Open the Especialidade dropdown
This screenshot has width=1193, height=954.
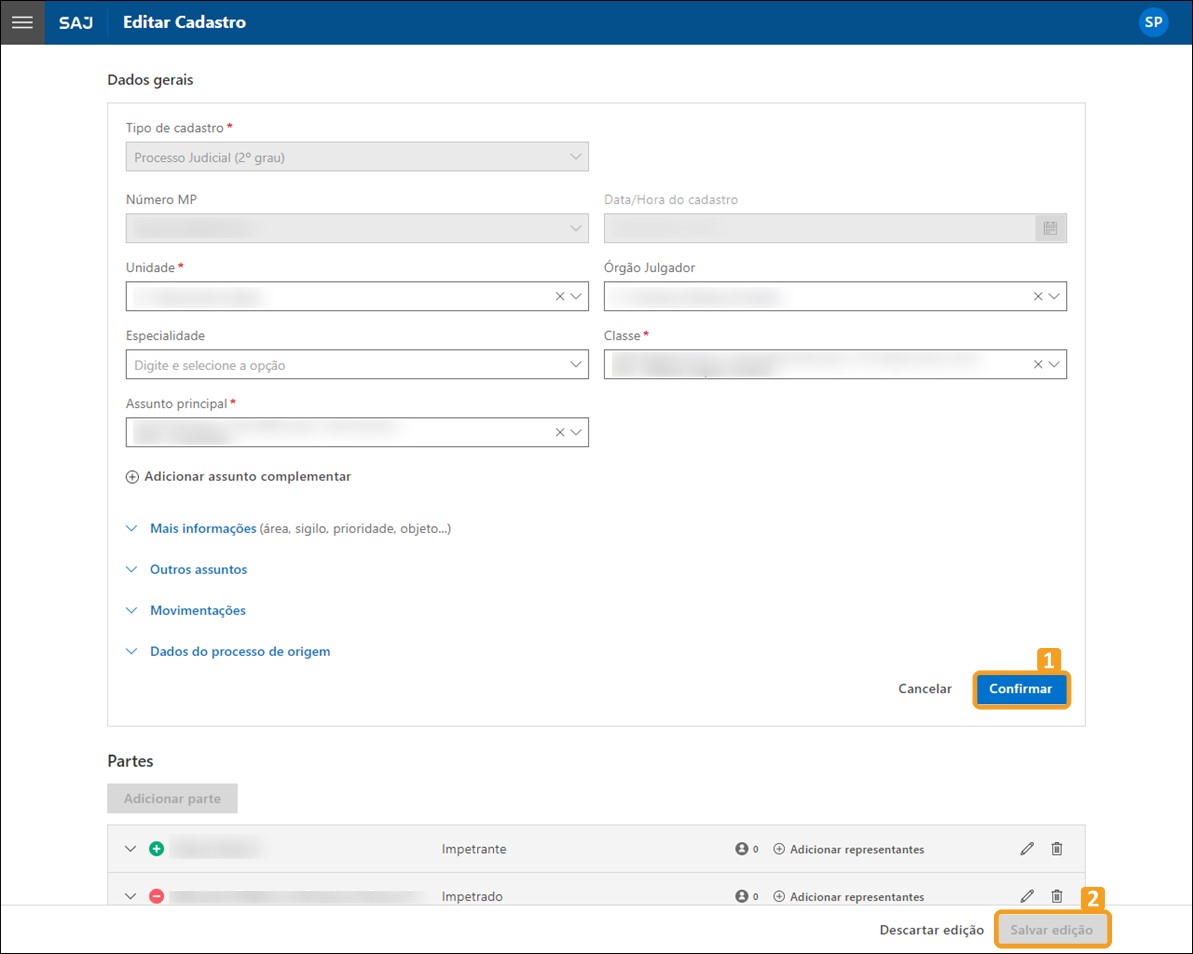(576, 365)
